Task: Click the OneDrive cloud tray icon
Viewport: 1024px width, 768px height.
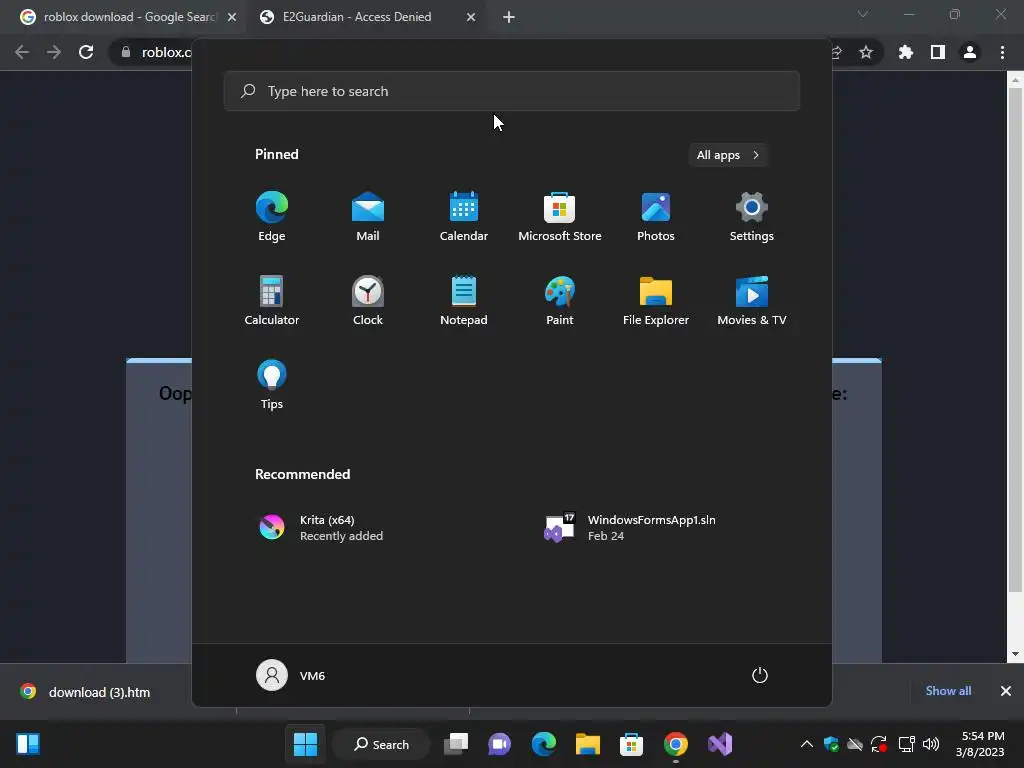Action: (855, 744)
